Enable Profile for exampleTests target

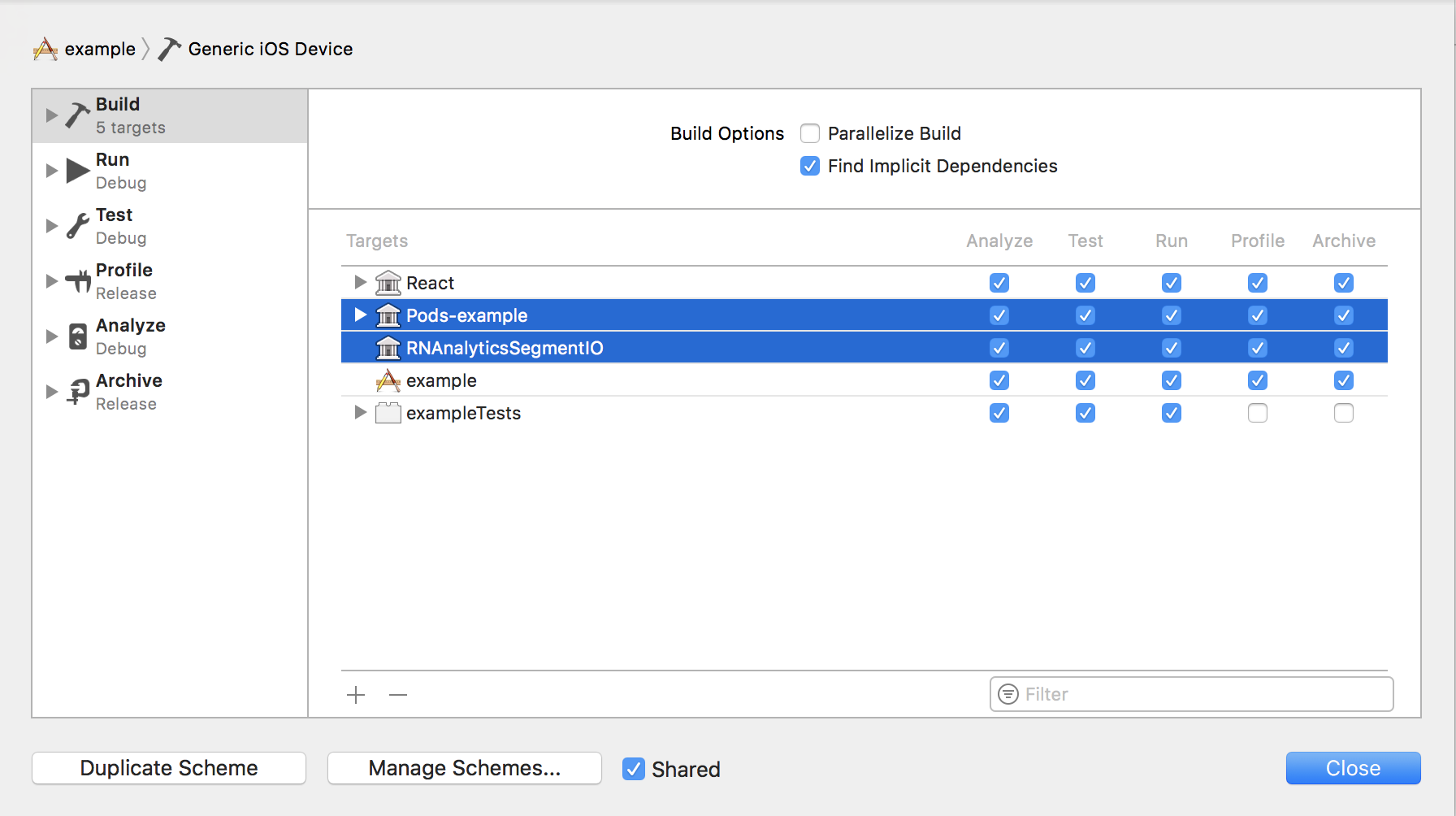(1258, 413)
